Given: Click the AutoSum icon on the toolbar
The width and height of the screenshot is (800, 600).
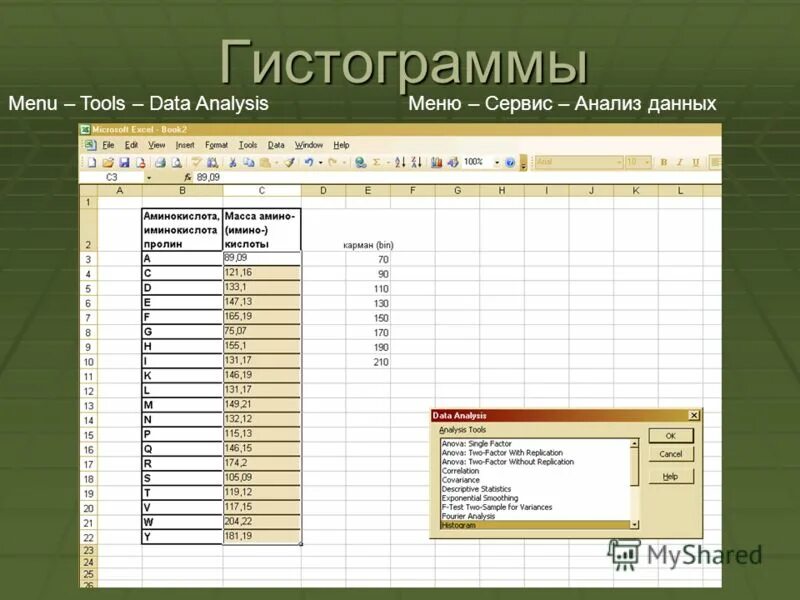Looking at the screenshot, I should pos(376,160).
